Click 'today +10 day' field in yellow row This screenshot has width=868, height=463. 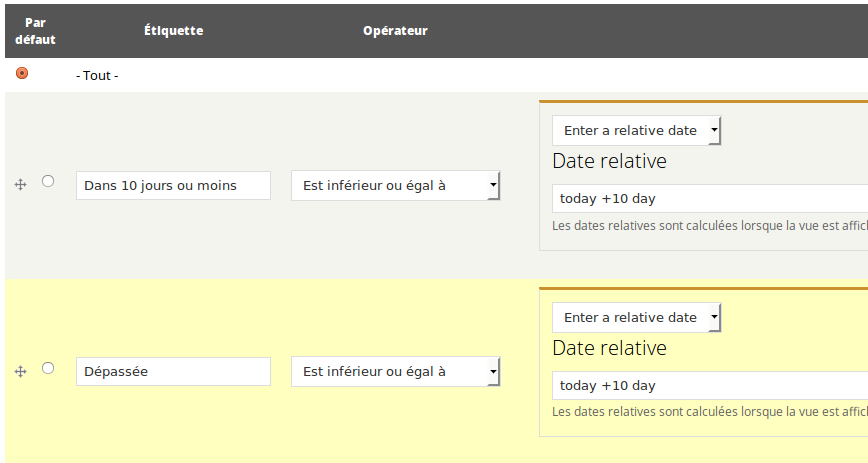click(710, 386)
